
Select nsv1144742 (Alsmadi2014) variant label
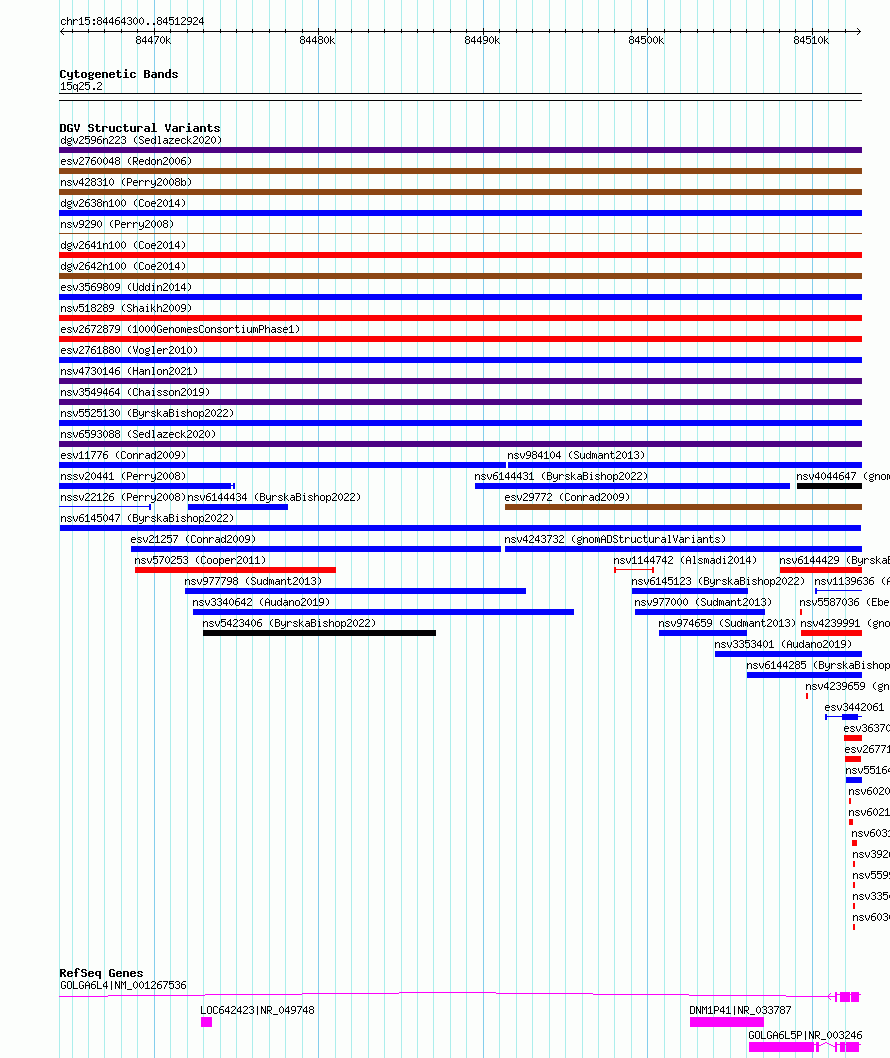click(685, 560)
